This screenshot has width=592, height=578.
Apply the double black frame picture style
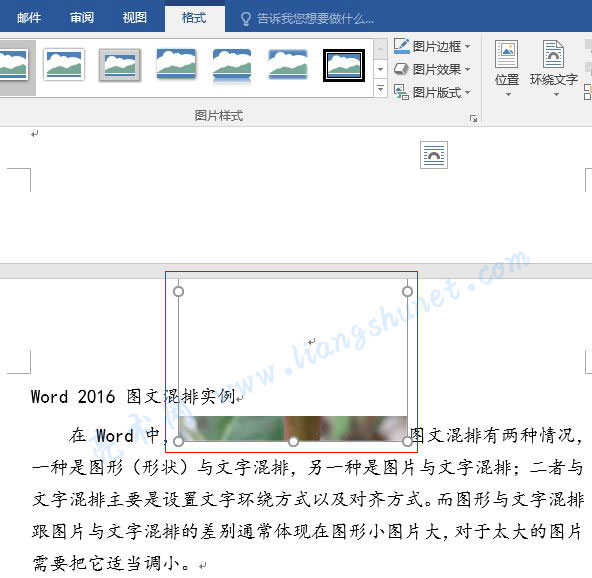pos(344,65)
